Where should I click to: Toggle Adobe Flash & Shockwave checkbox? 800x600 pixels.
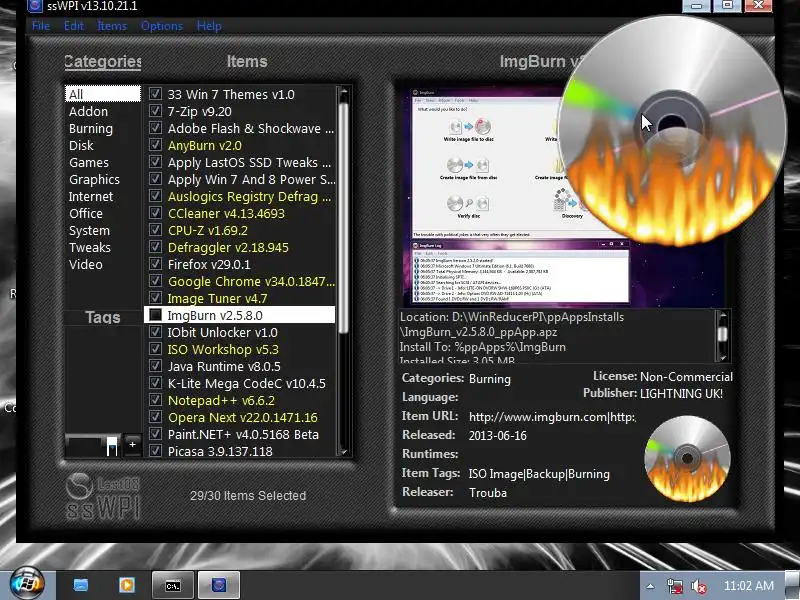(x=156, y=128)
